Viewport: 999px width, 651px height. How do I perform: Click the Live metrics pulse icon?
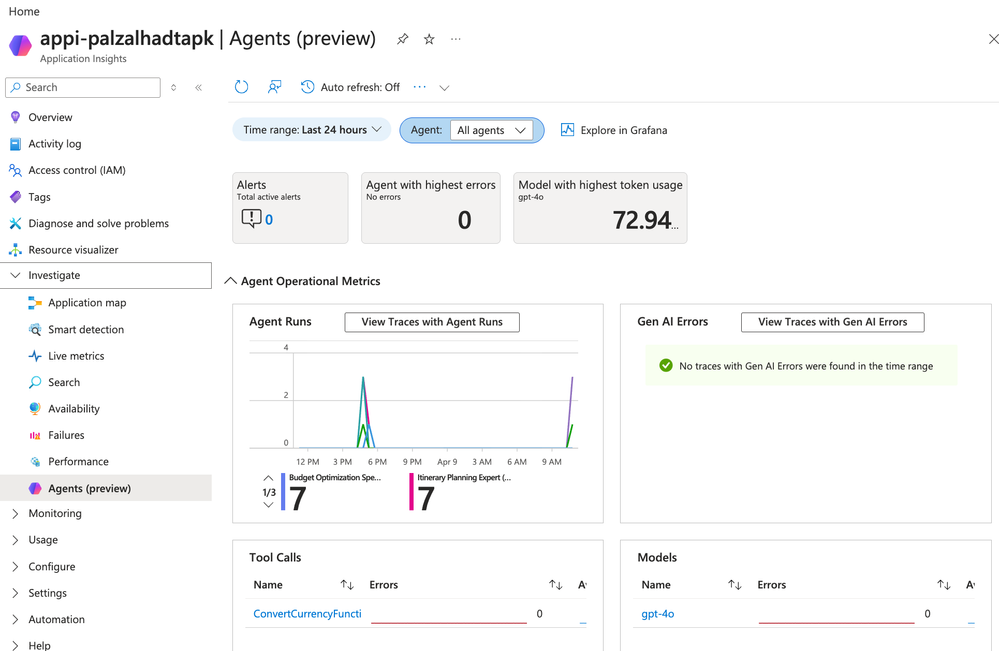coord(35,356)
